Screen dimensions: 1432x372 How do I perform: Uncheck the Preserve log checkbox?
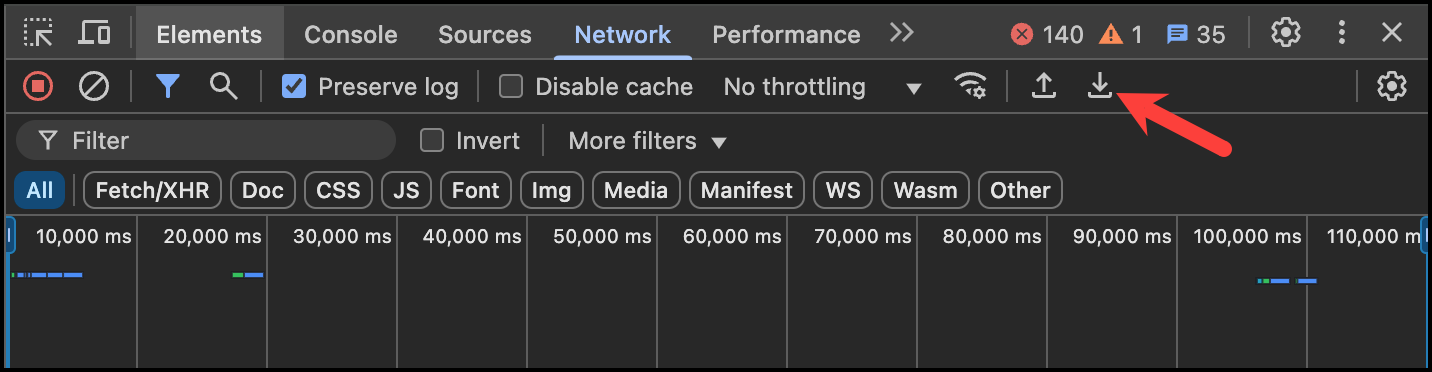pos(294,87)
